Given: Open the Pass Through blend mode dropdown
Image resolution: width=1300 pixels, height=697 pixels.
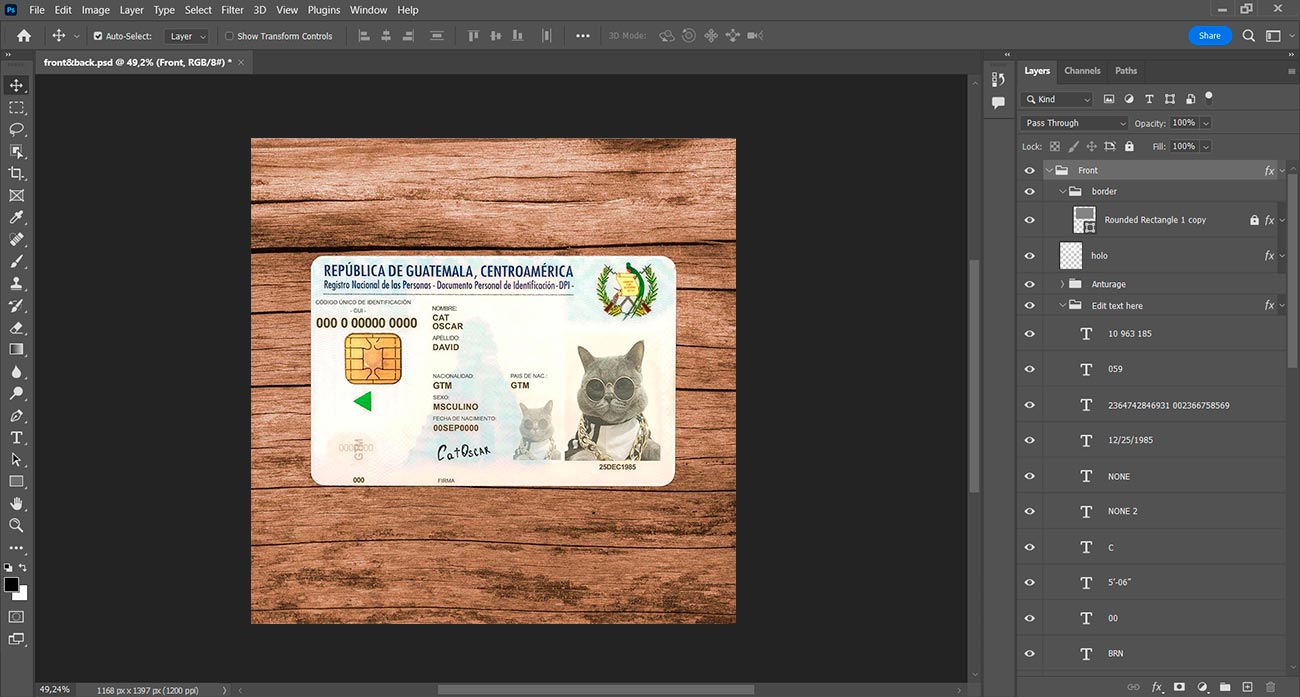Looking at the screenshot, I should [1074, 123].
